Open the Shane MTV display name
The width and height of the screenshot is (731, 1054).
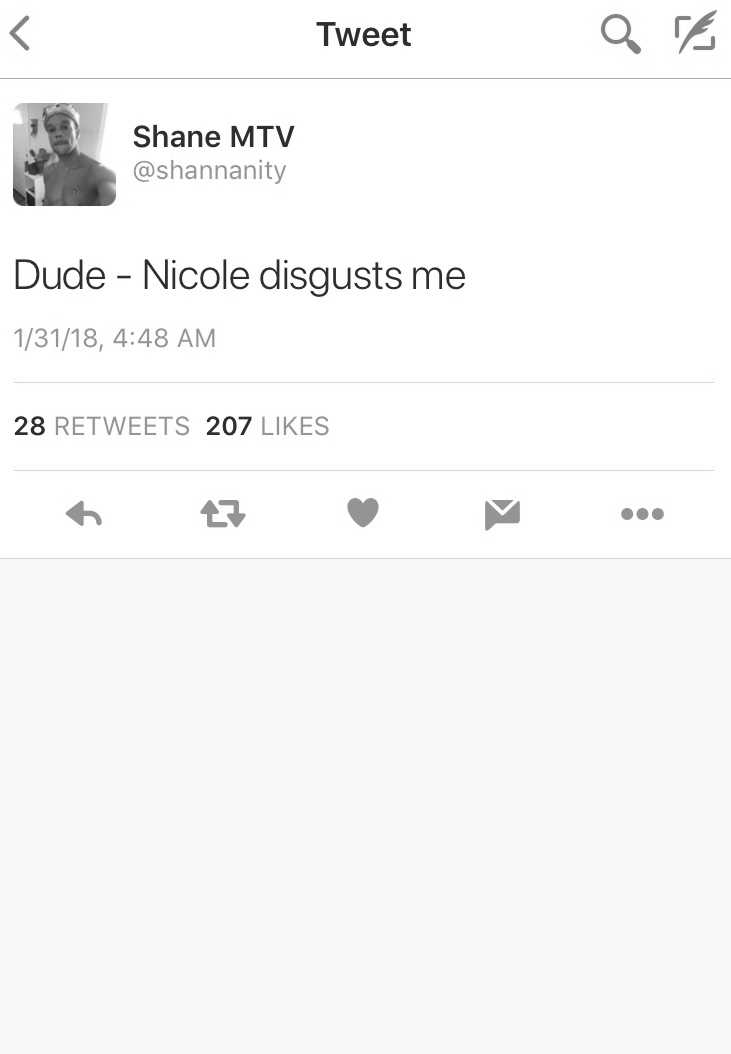(213, 136)
